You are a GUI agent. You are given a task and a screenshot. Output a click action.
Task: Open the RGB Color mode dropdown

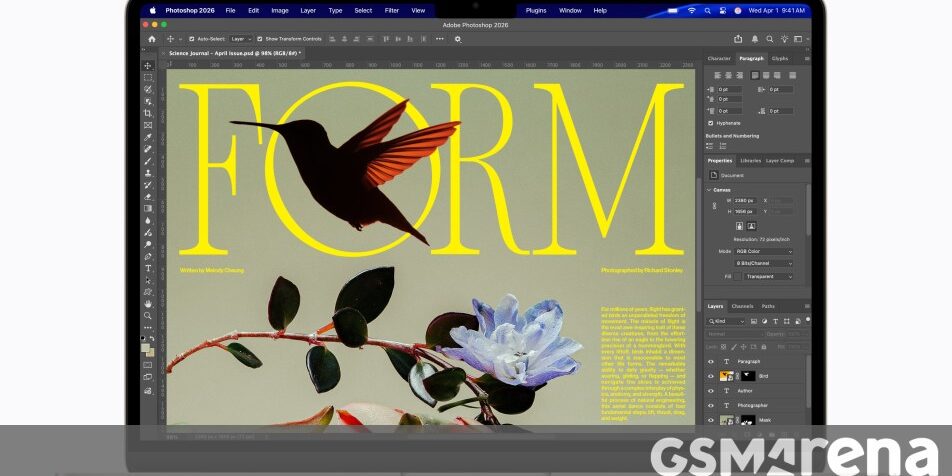[763, 251]
